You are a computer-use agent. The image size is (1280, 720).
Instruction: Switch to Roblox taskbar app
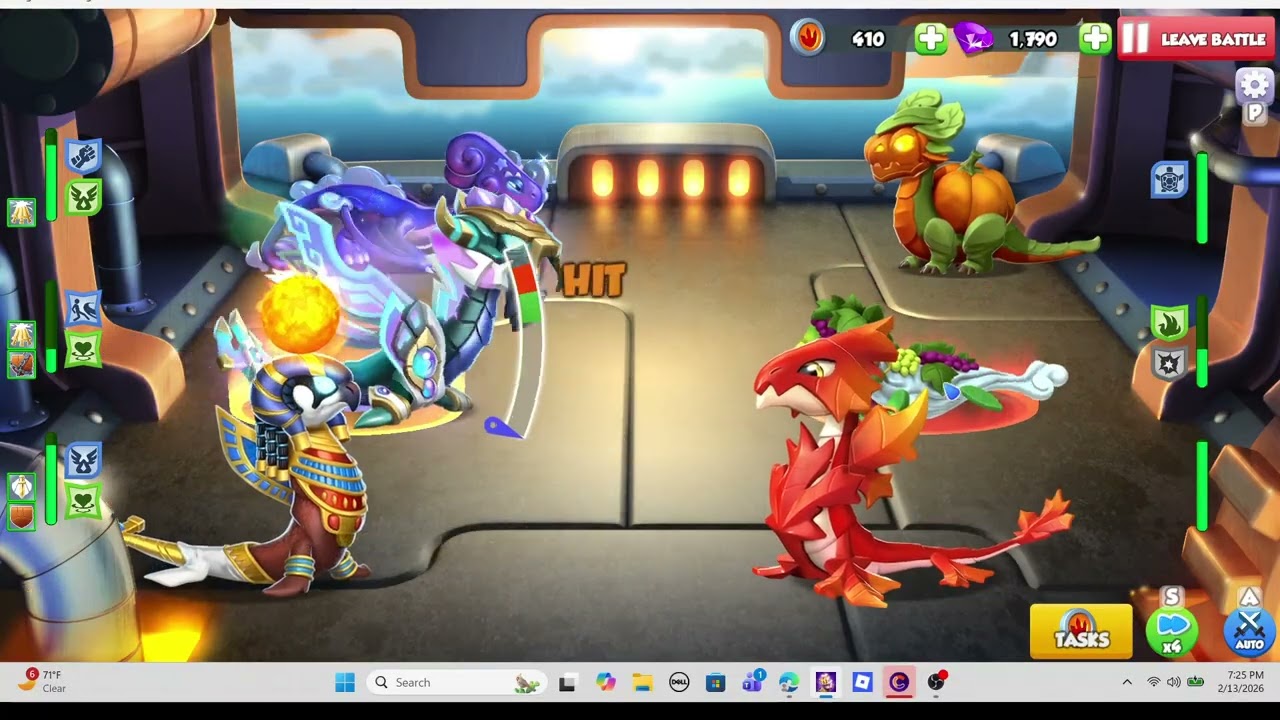tap(862, 682)
